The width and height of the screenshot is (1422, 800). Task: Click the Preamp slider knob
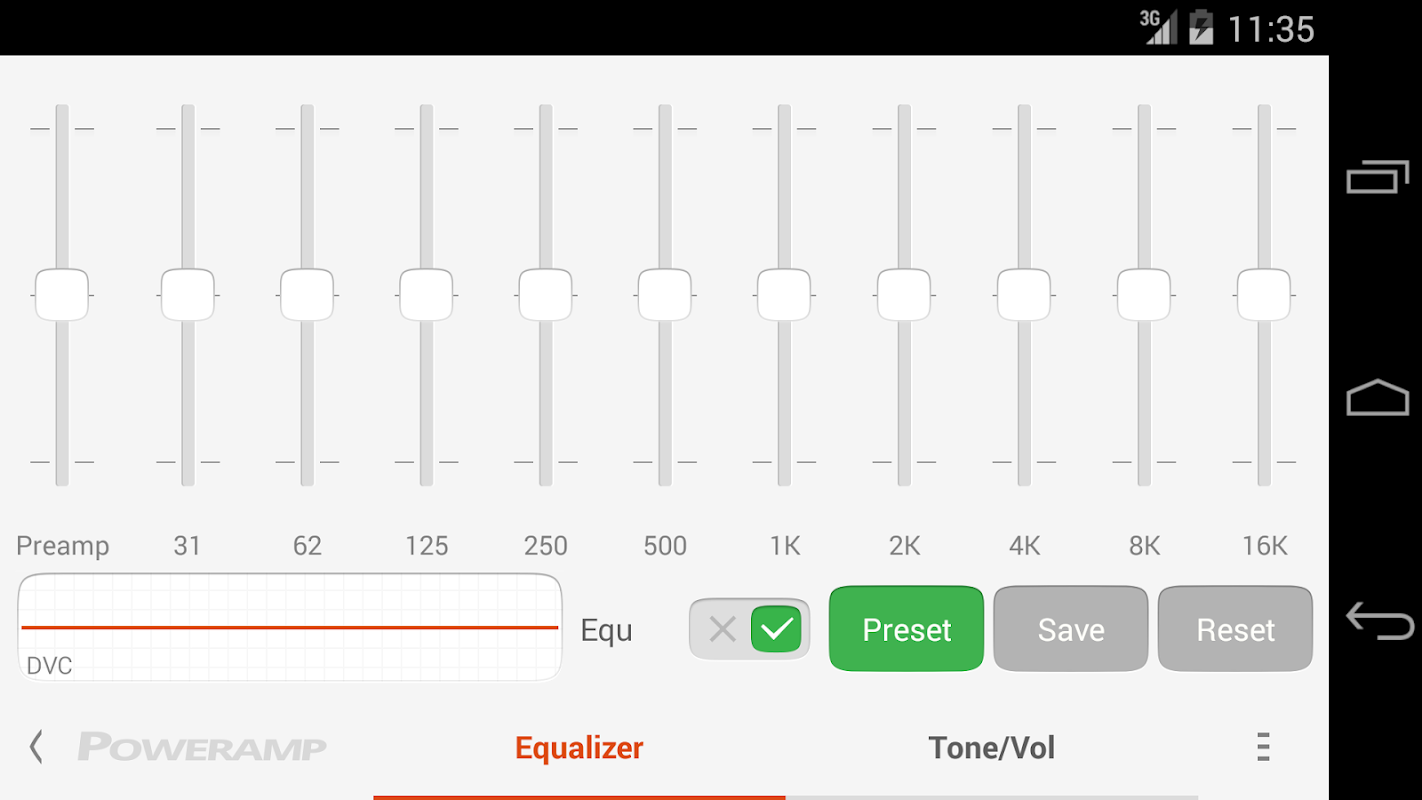[62, 295]
